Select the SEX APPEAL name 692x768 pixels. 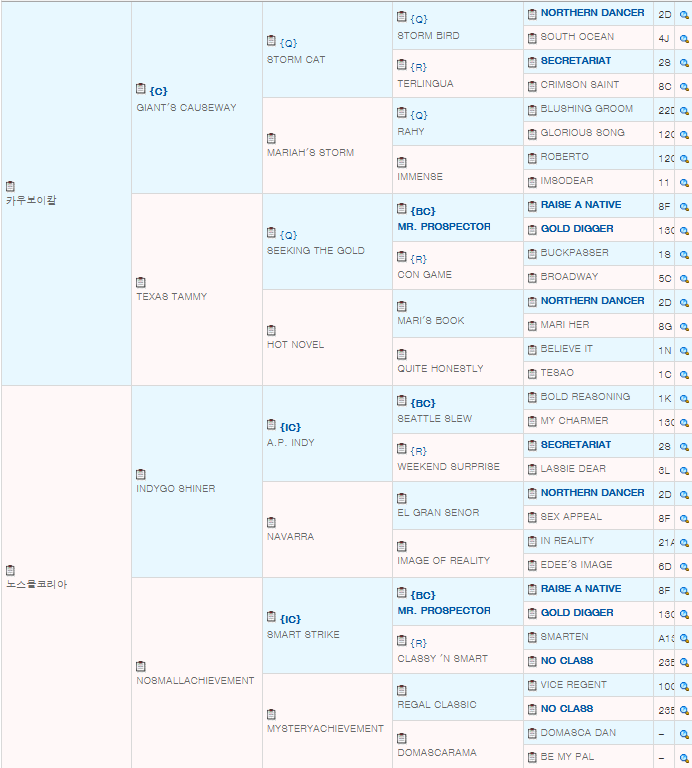click(571, 517)
